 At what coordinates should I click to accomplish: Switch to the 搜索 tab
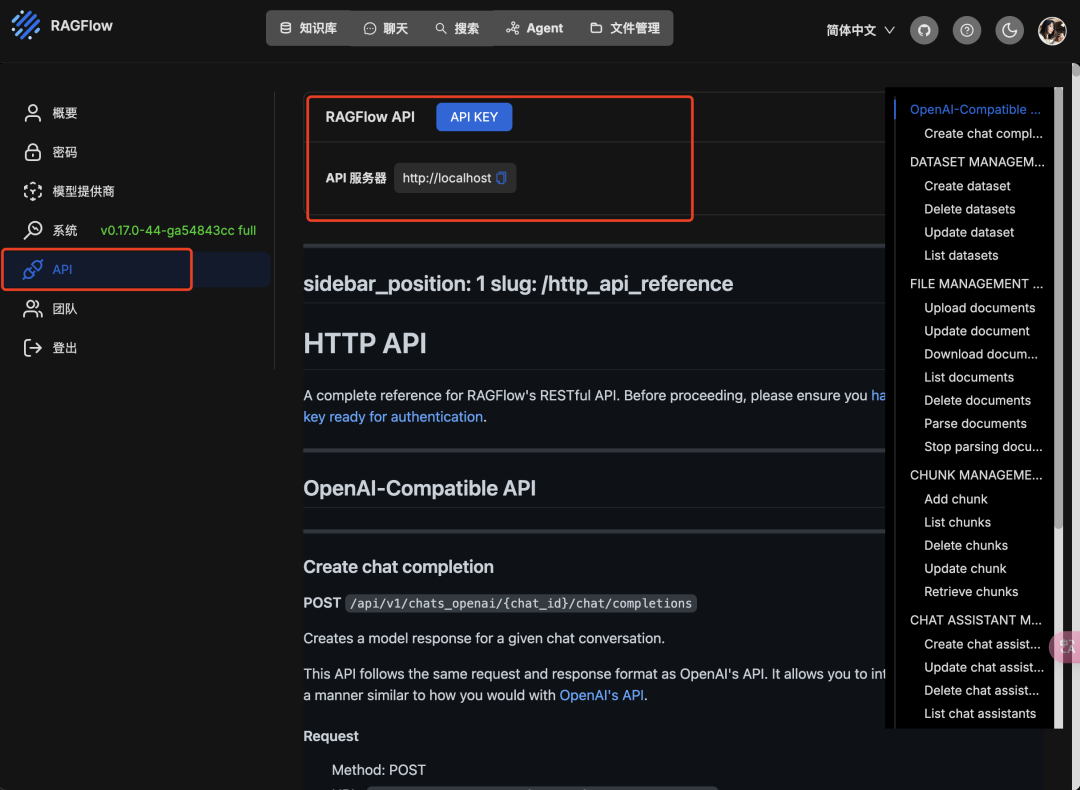tap(457, 28)
